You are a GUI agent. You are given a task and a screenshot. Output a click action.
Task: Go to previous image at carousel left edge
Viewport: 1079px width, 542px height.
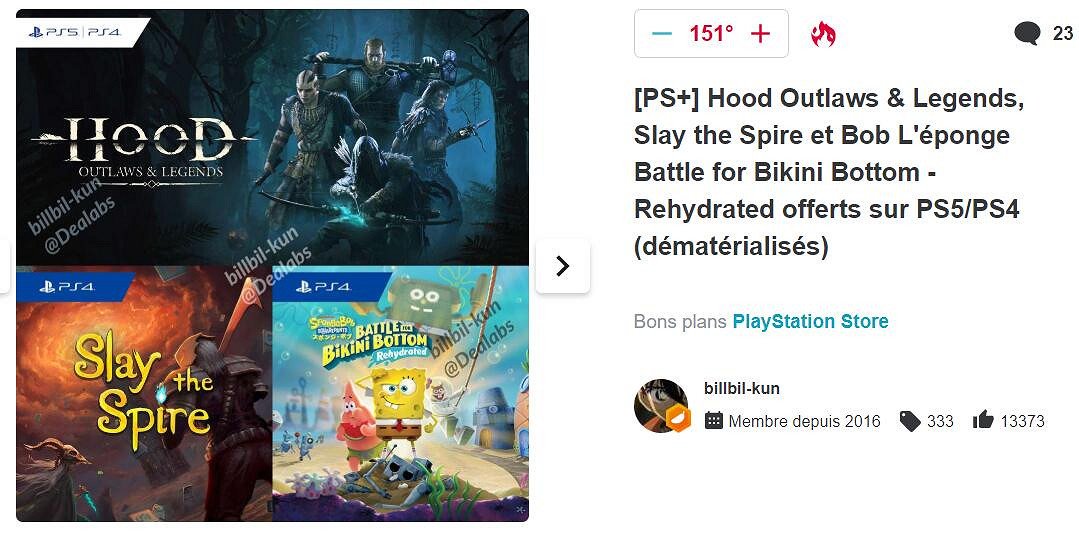tap(5, 266)
